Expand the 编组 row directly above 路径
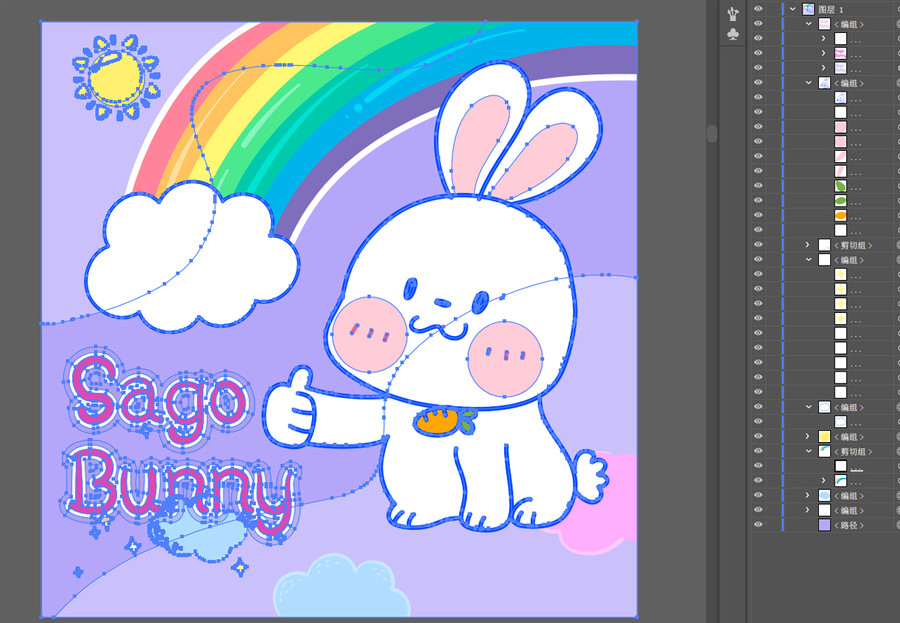This screenshot has width=900, height=623. 808,510
